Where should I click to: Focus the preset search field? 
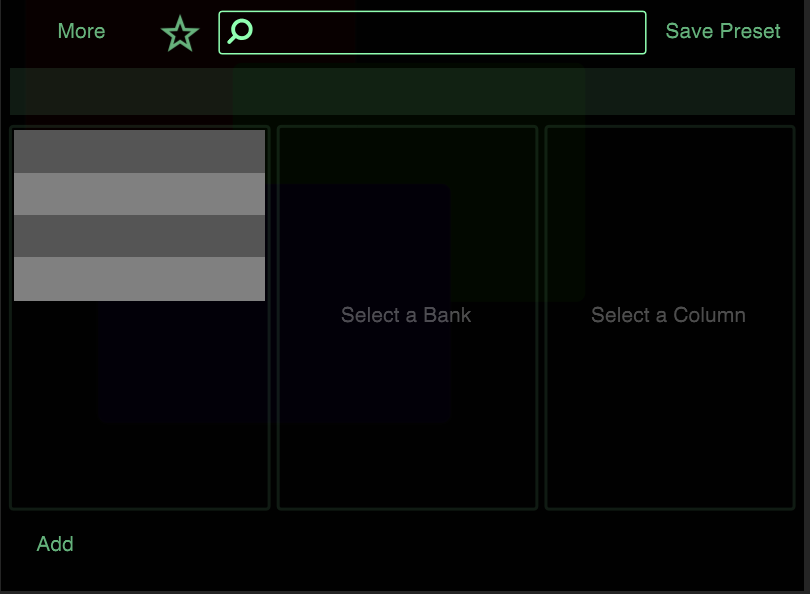click(x=432, y=33)
